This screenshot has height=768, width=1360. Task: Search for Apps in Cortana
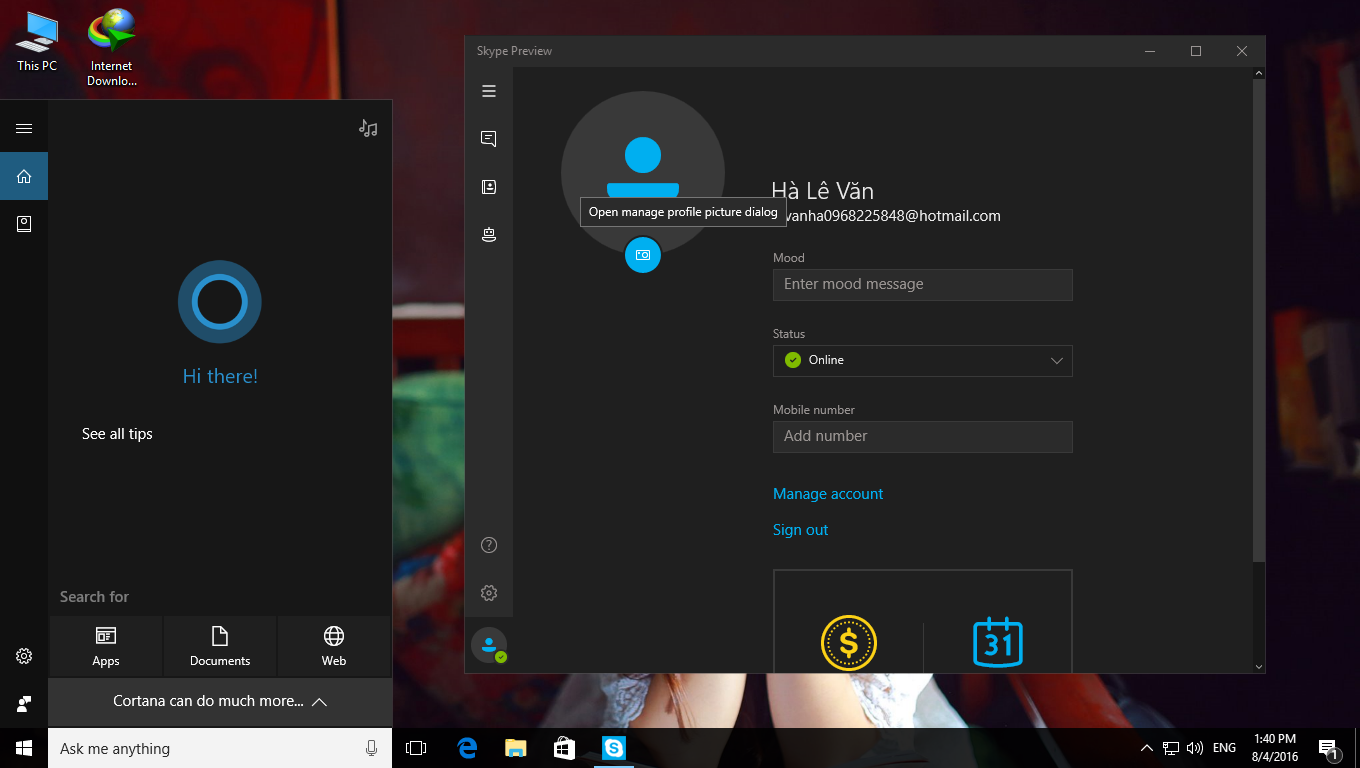(x=106, y=647)
